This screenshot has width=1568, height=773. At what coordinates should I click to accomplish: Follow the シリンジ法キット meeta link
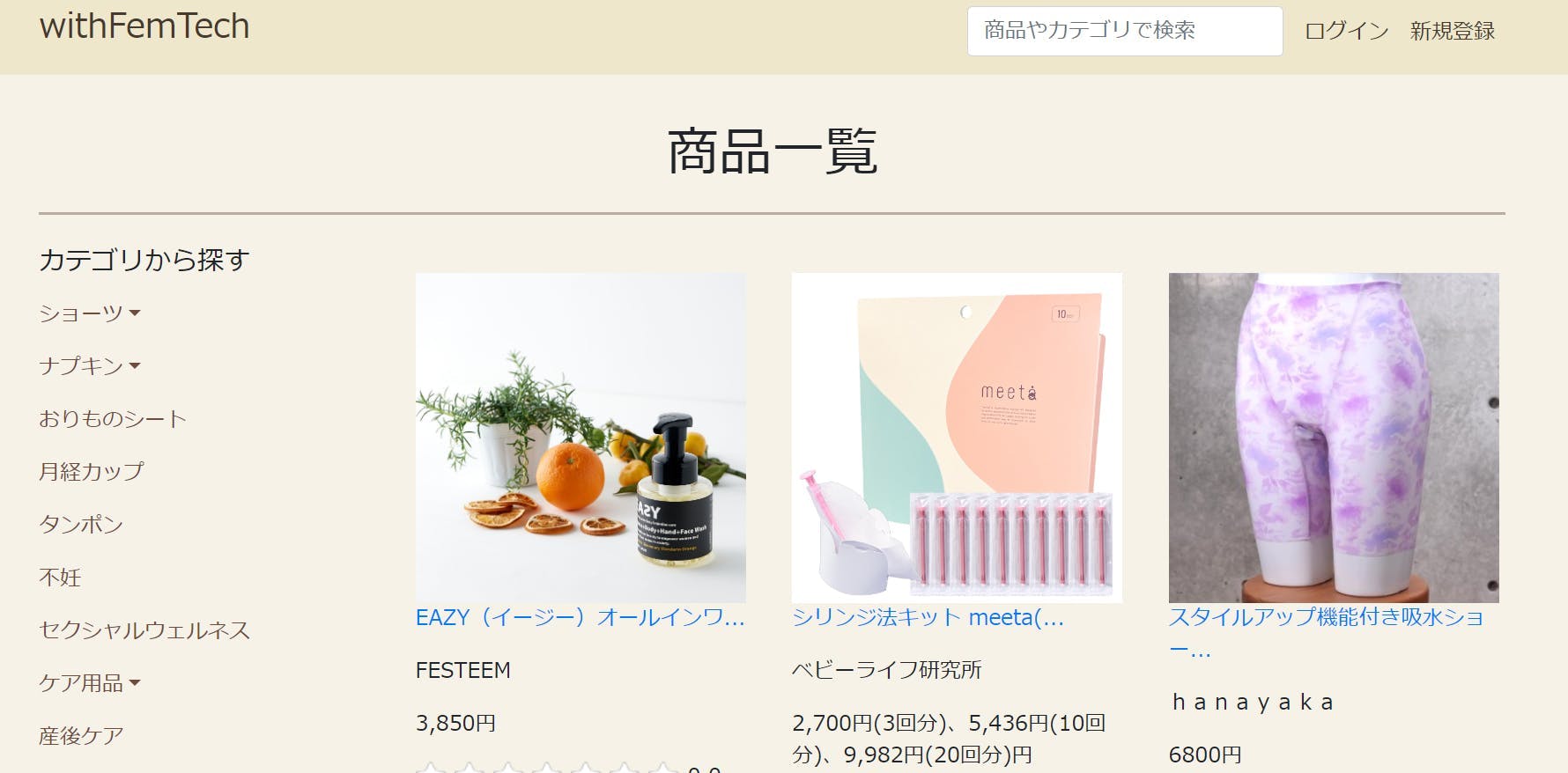click(928, 618)
